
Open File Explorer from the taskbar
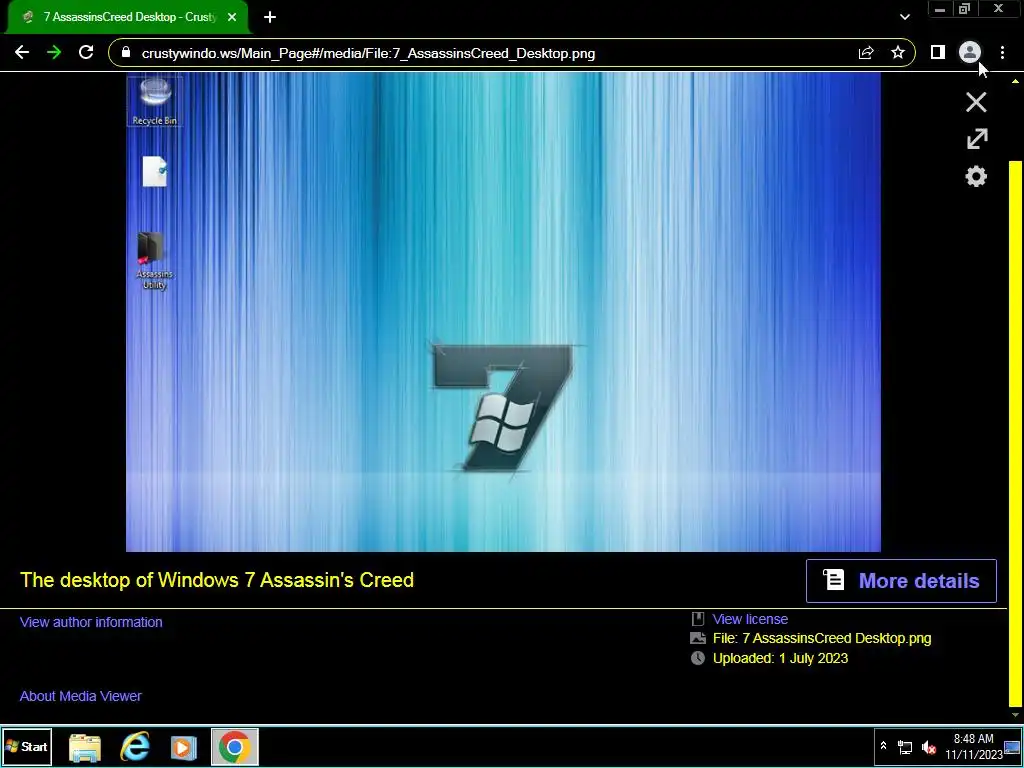85,747
